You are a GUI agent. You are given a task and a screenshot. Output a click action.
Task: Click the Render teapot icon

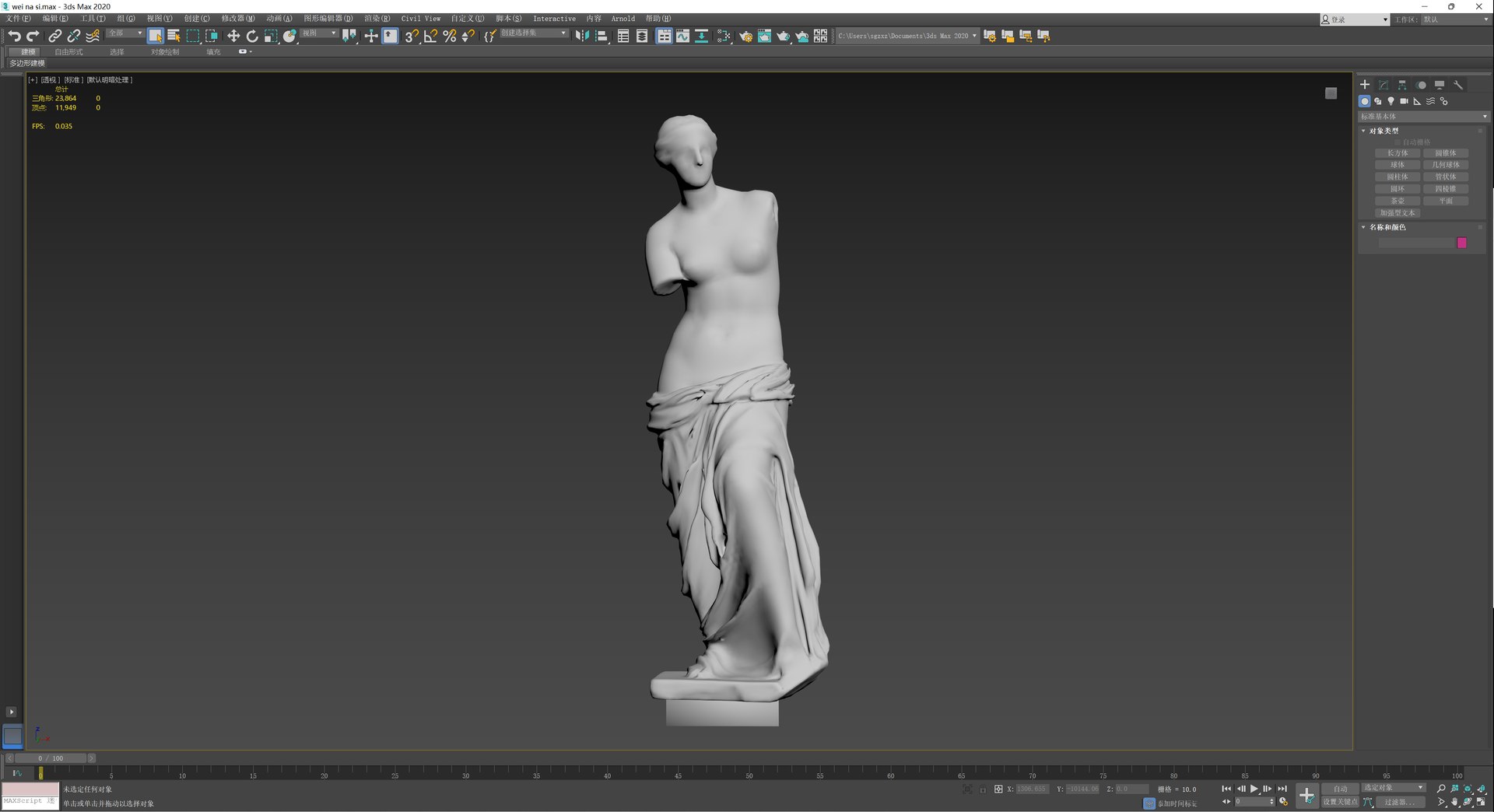(x=783, y=36)
